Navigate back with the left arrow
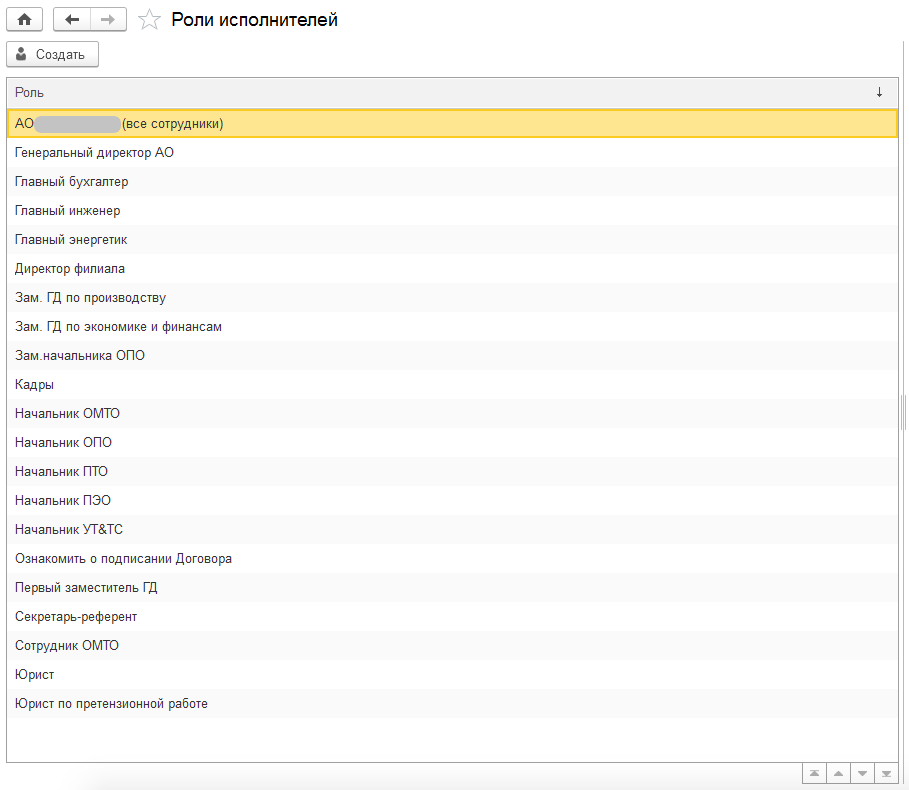This screenshot has width=909, height=790. tap(72, 20)
